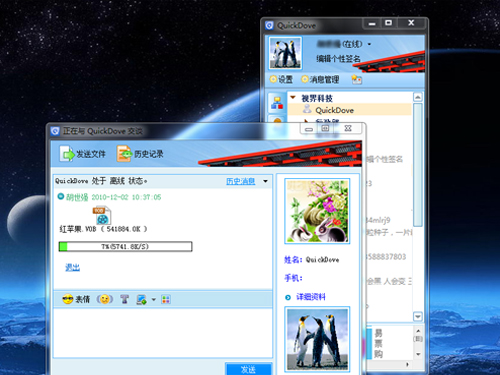This screenshot has width=500, height=375.
Task: Click the QuickDove offline status text
Action: click(x=101, y=181)
